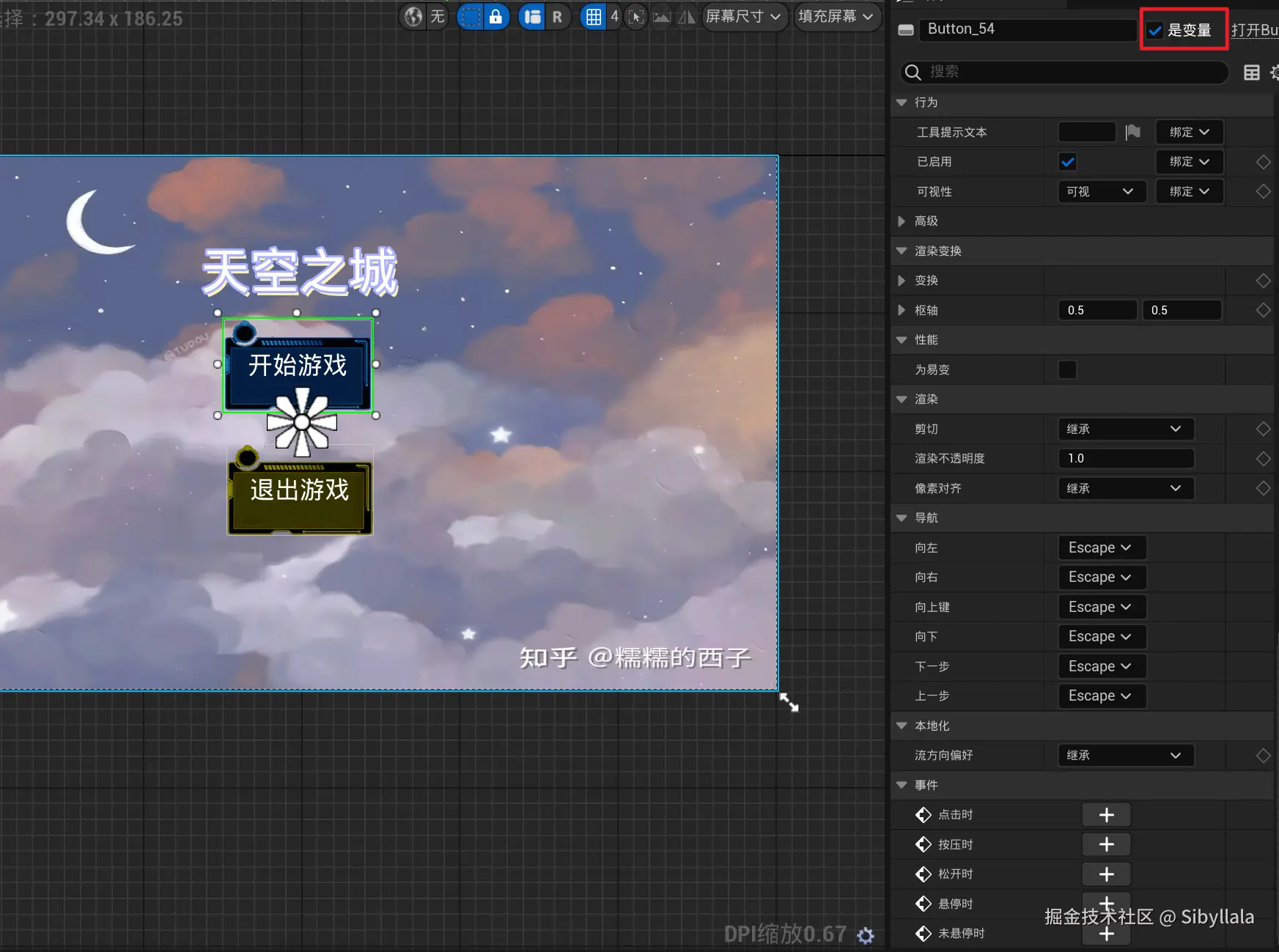Toggle the 为易变 checkbox

point(1068,369)
